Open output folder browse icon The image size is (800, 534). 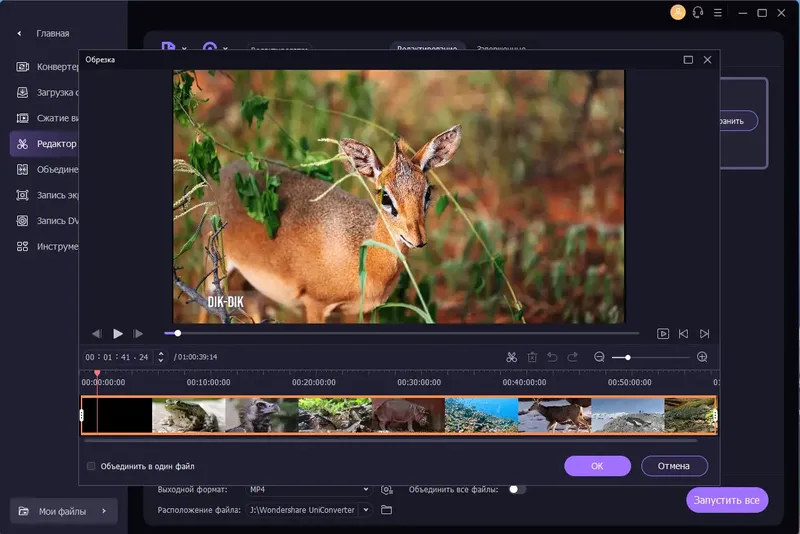(x=386, y=510)
